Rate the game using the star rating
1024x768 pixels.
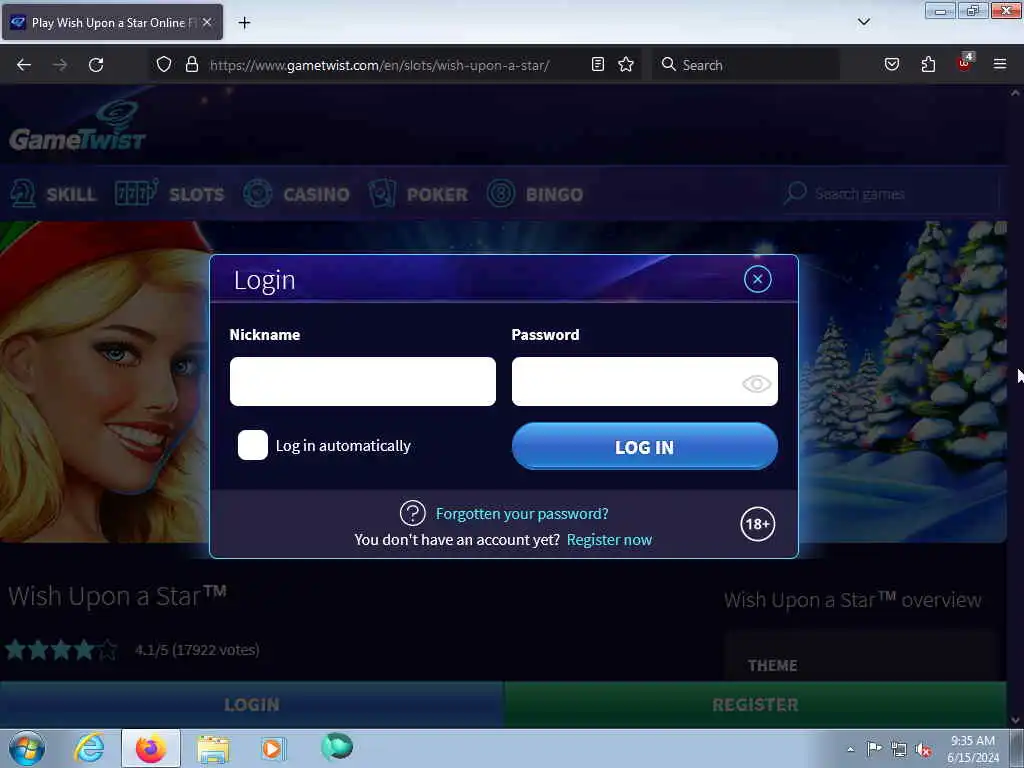coord(61,650)
